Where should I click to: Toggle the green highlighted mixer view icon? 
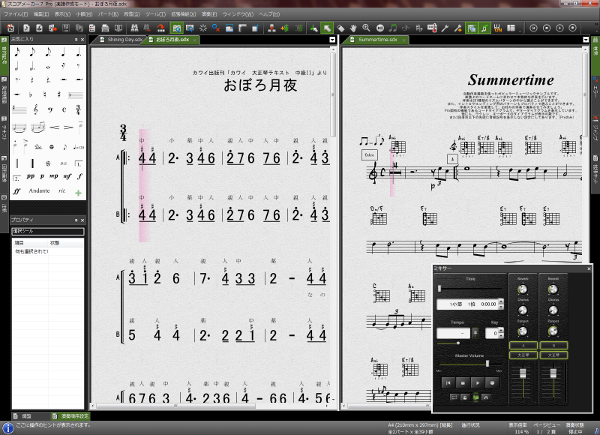pyautogui.click(x=476, y=397)
